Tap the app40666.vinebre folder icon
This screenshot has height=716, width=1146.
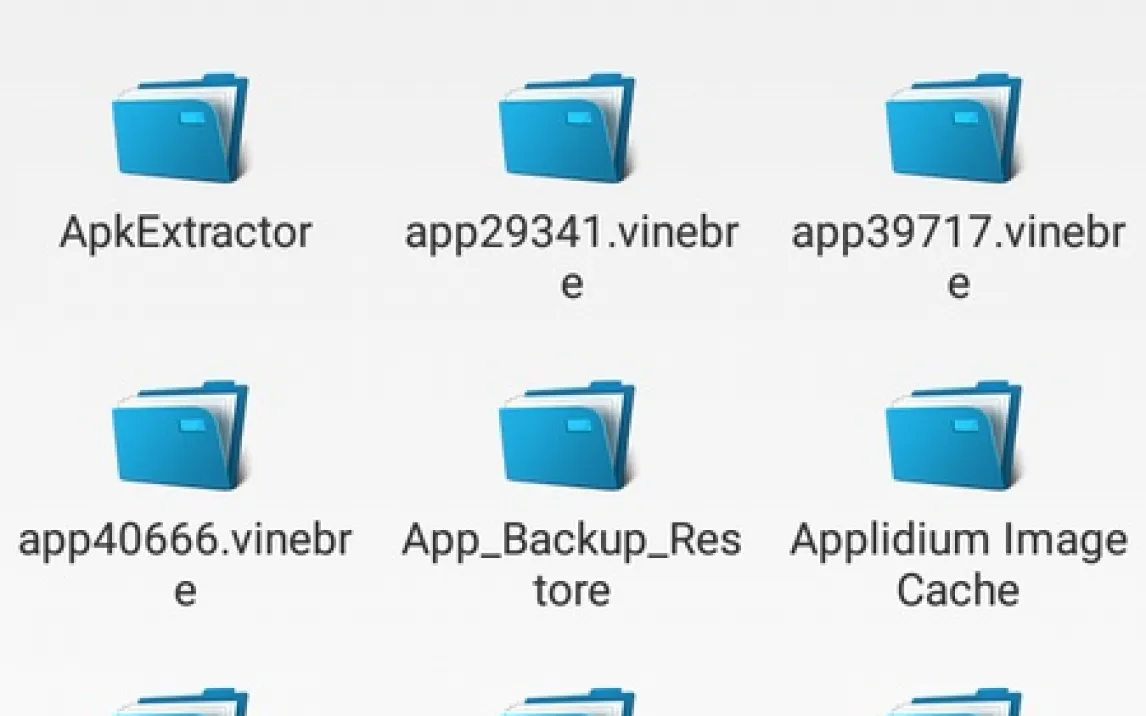pos(181,435)
